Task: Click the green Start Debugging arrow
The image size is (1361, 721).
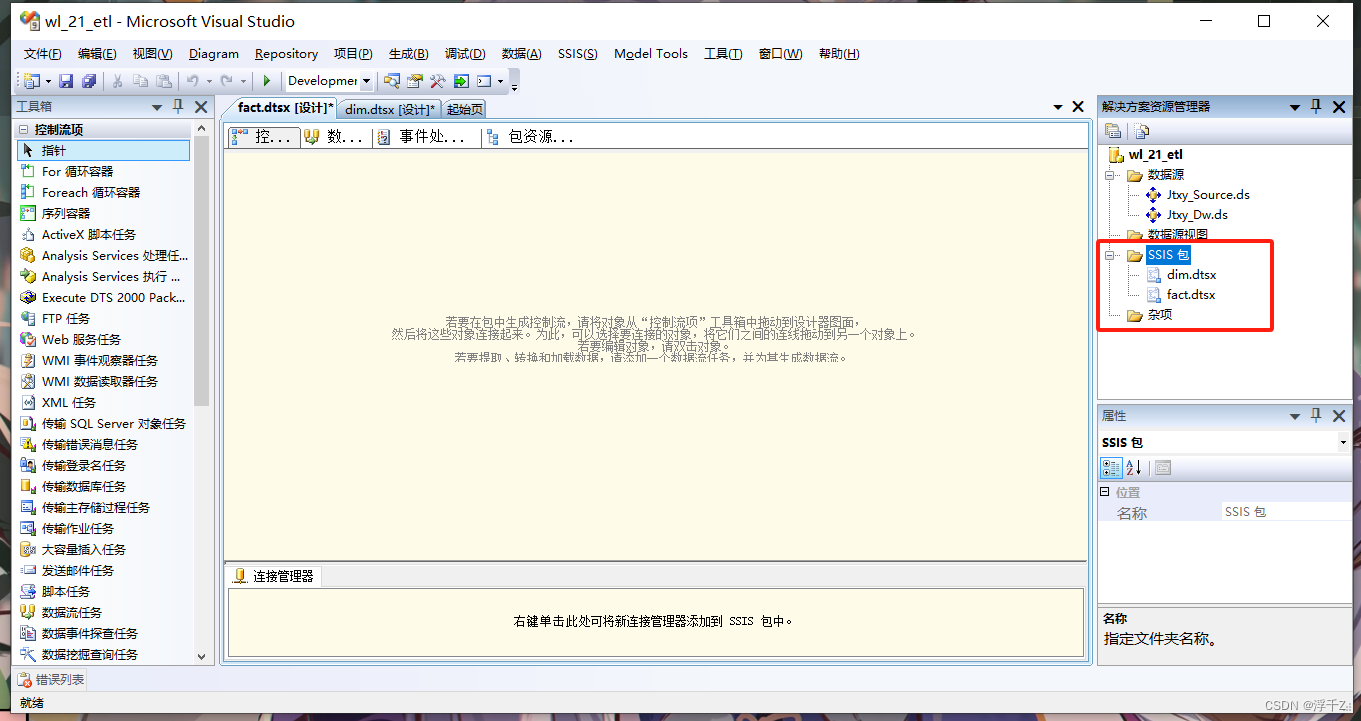Action: coord(267,81)
